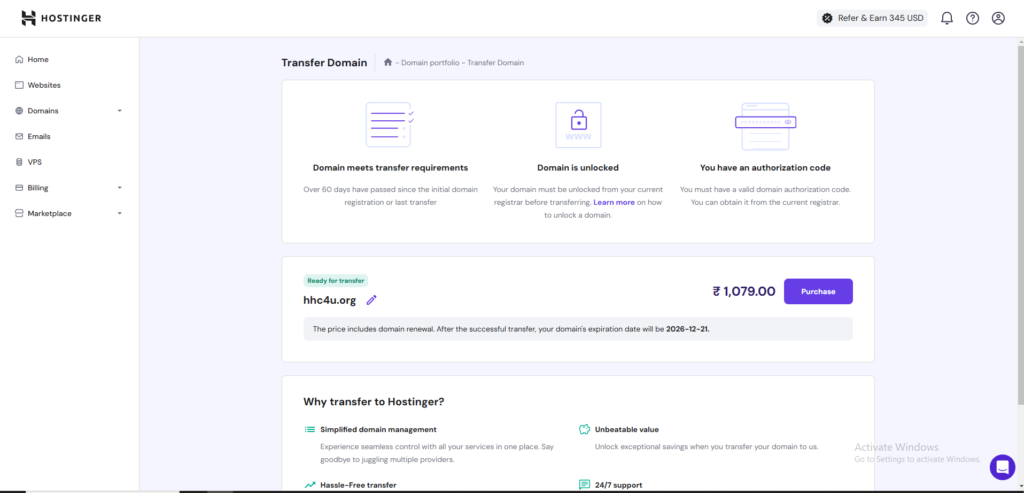
Task: Click the 2026-12-21 expiration date
Action: [x=688, y=329]
